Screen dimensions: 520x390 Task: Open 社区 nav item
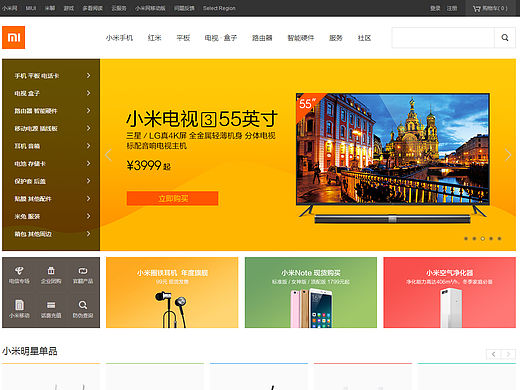[364, 38]
